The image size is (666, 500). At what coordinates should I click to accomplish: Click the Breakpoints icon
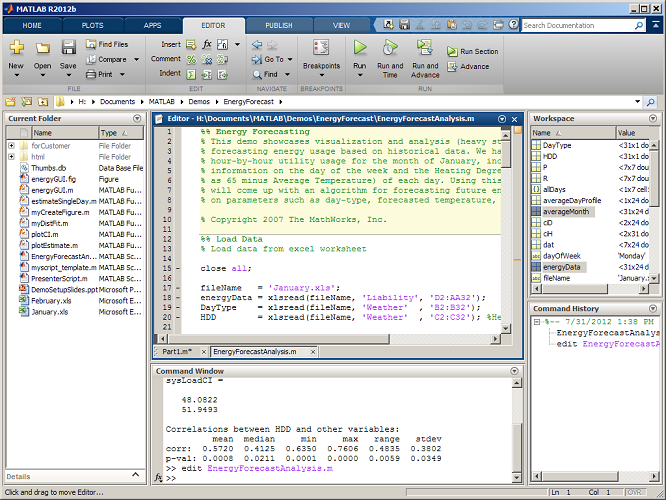(x=321, y=48)
